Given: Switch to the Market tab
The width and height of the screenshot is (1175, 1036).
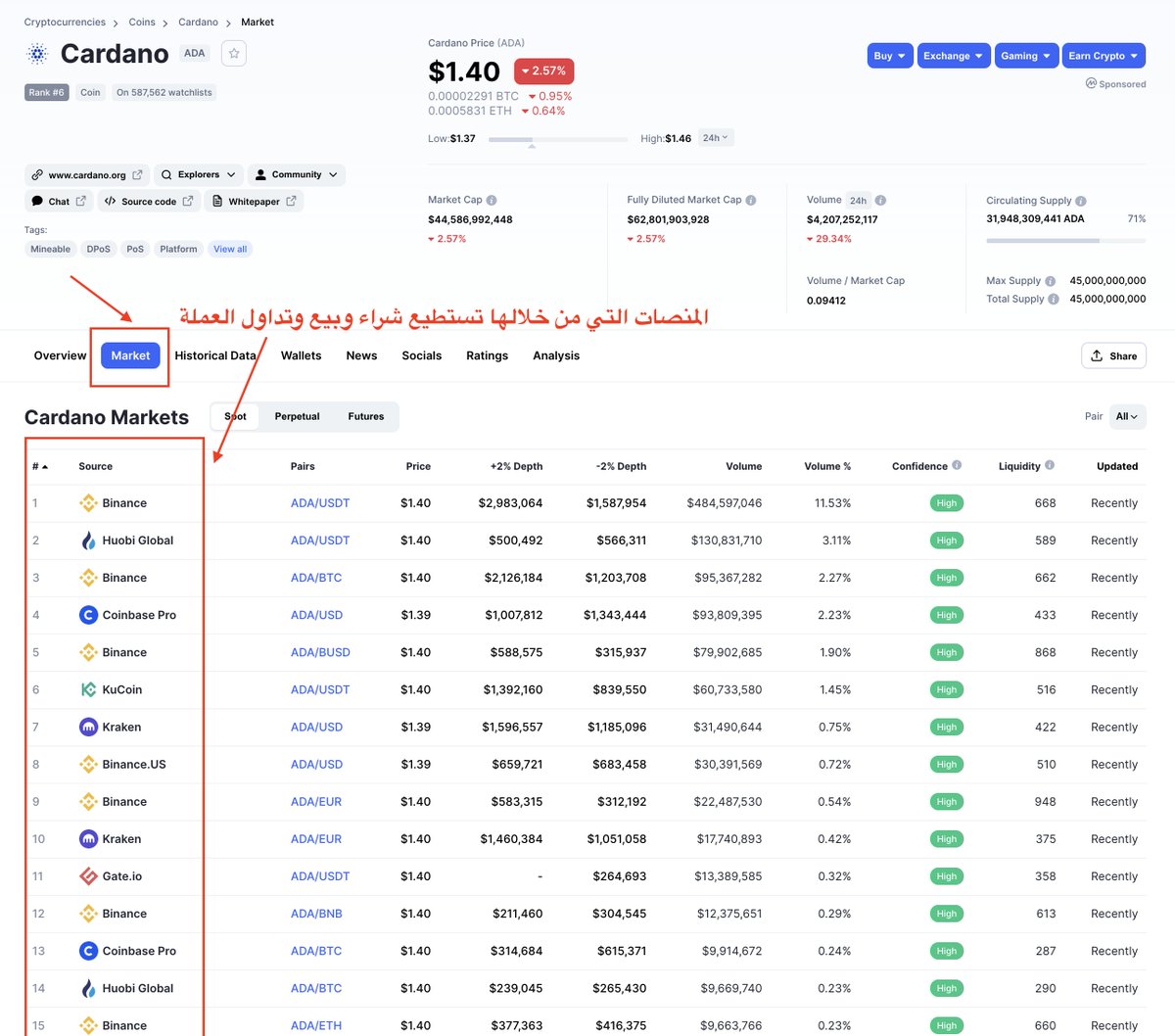Looking at the screenshot, I should point(130,355).
